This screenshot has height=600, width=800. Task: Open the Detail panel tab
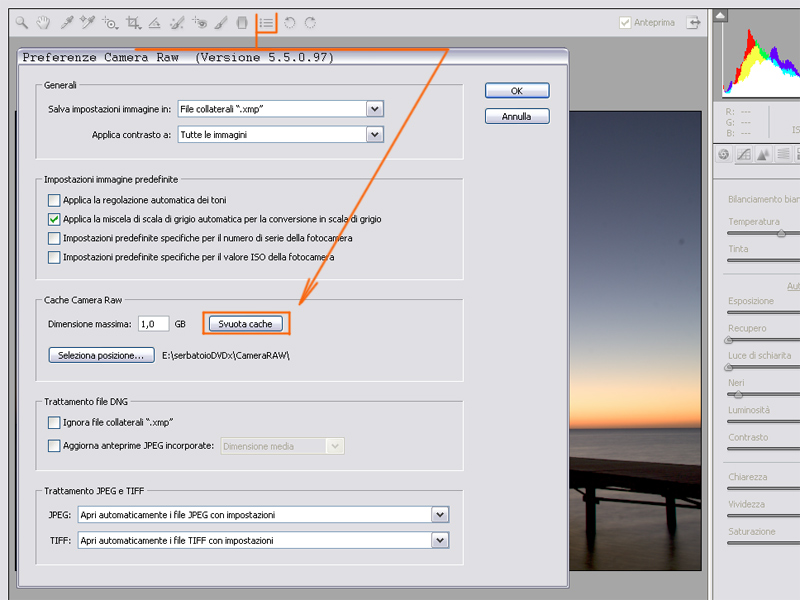(x=763, y=154)
